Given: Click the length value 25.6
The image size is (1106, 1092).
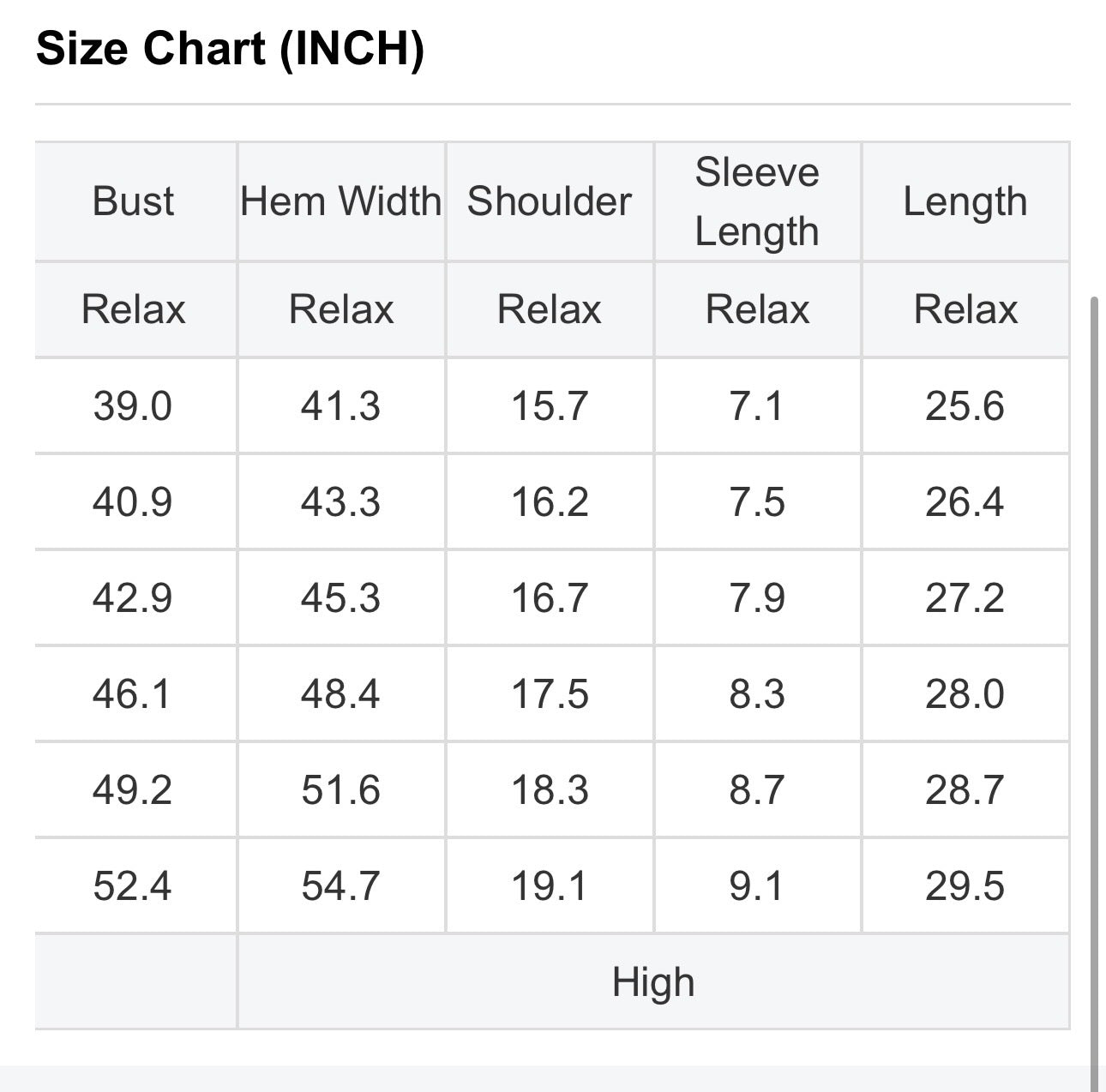Looking at the screenshot, I should point(965,406).
